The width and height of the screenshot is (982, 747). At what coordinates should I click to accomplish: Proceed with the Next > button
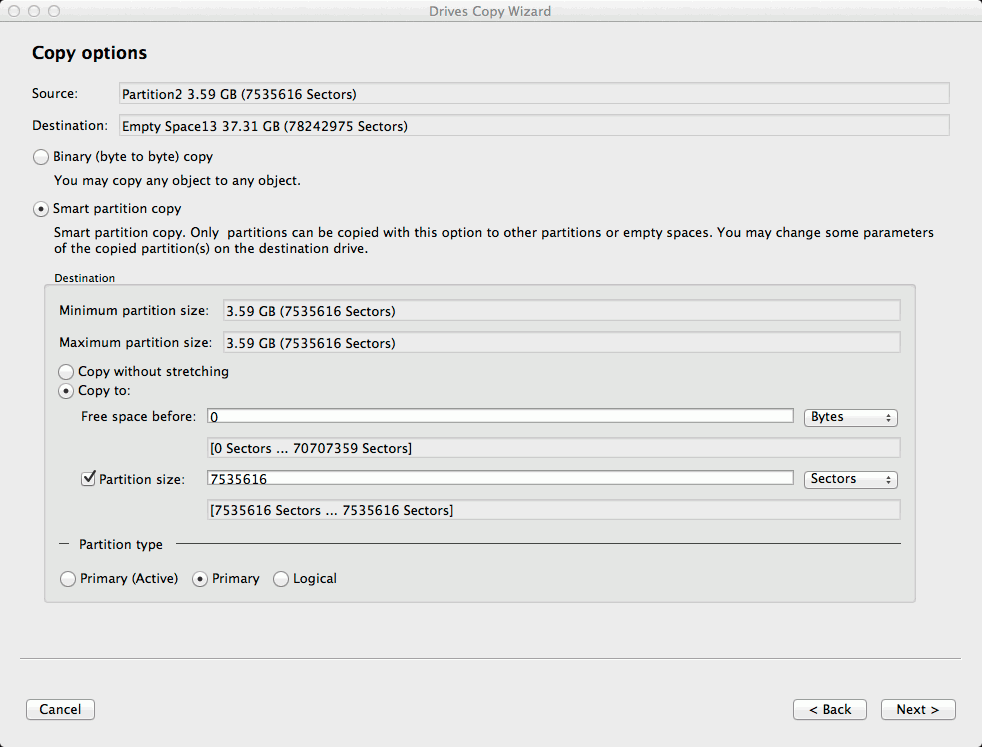tap(918, 709)
